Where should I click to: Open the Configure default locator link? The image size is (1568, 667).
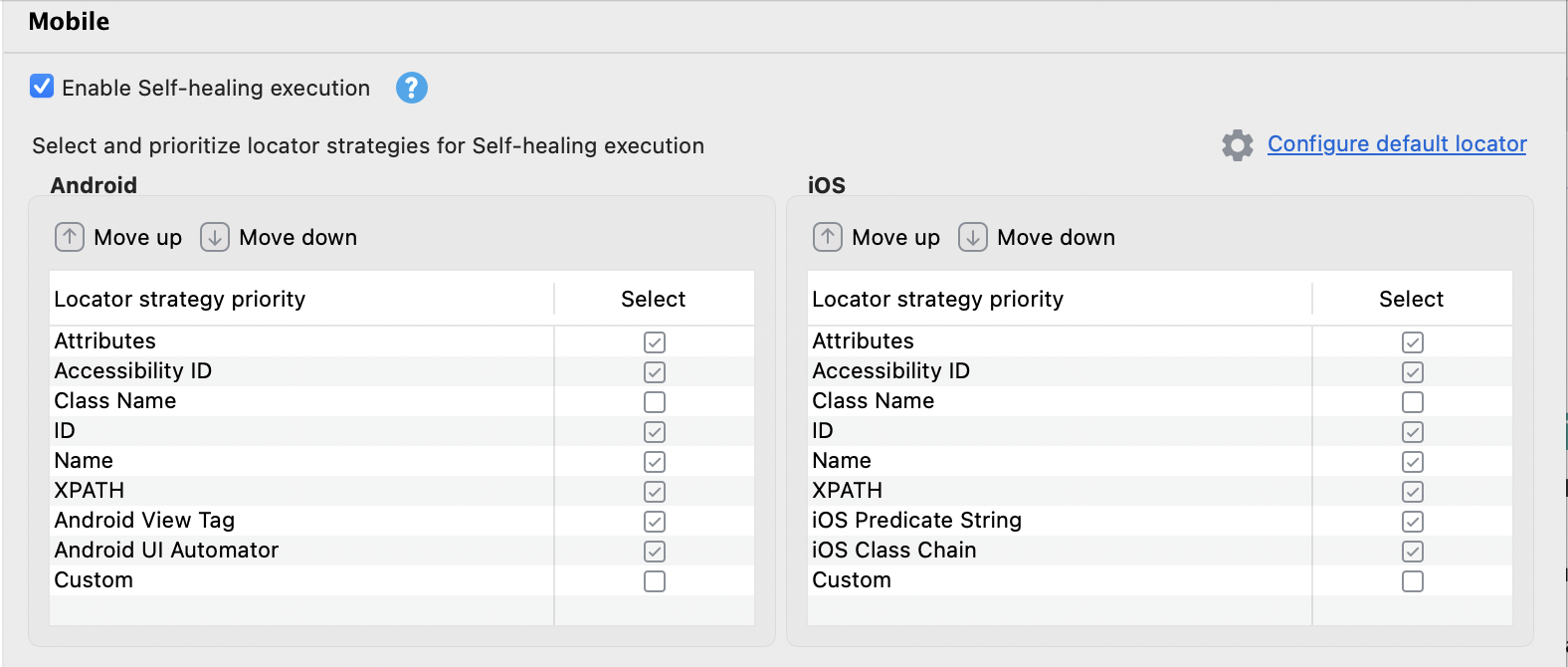point(1397,144)
